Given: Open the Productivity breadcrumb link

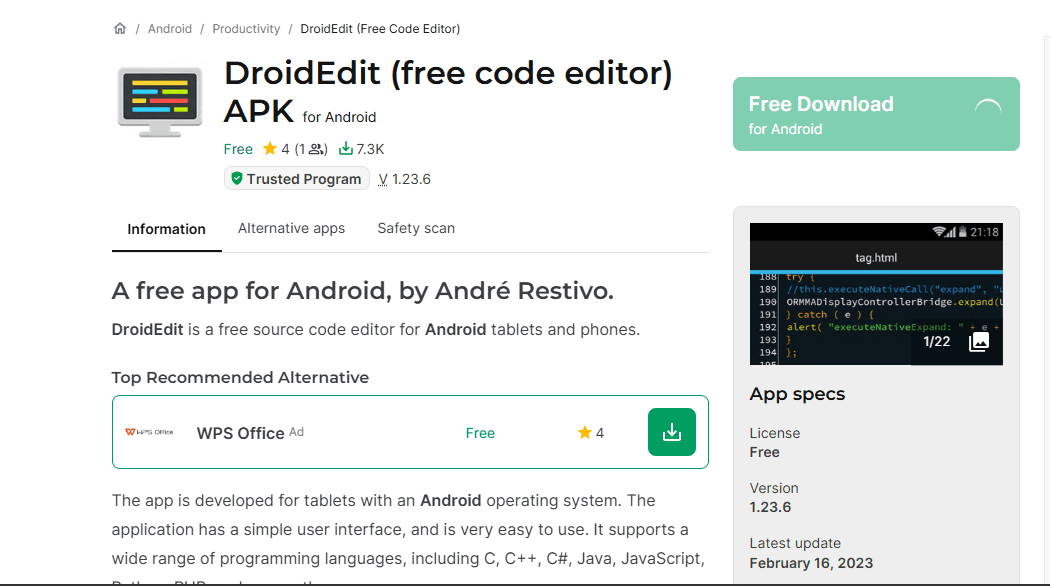Looking at the screenshot, I should click(x=246, y=29).
